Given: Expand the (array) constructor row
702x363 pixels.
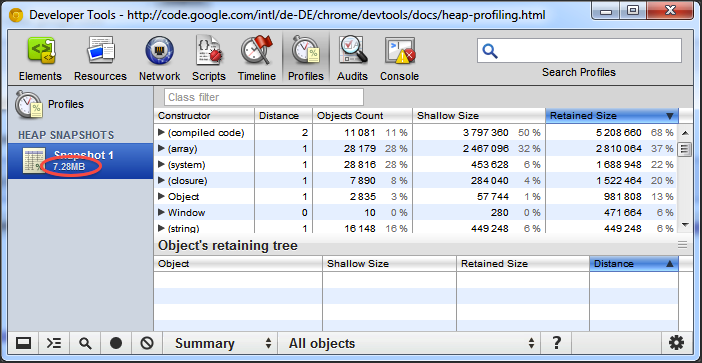Looking at the screenshot, I should click(x=162, y=149).
